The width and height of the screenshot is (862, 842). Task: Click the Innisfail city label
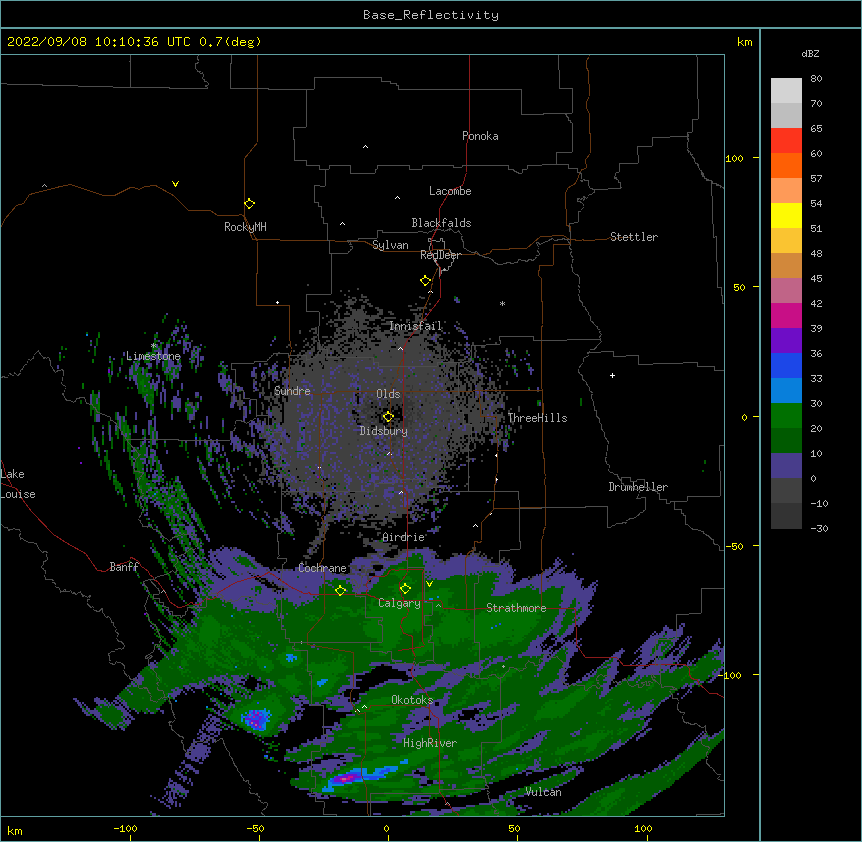(x=415, y=326)
